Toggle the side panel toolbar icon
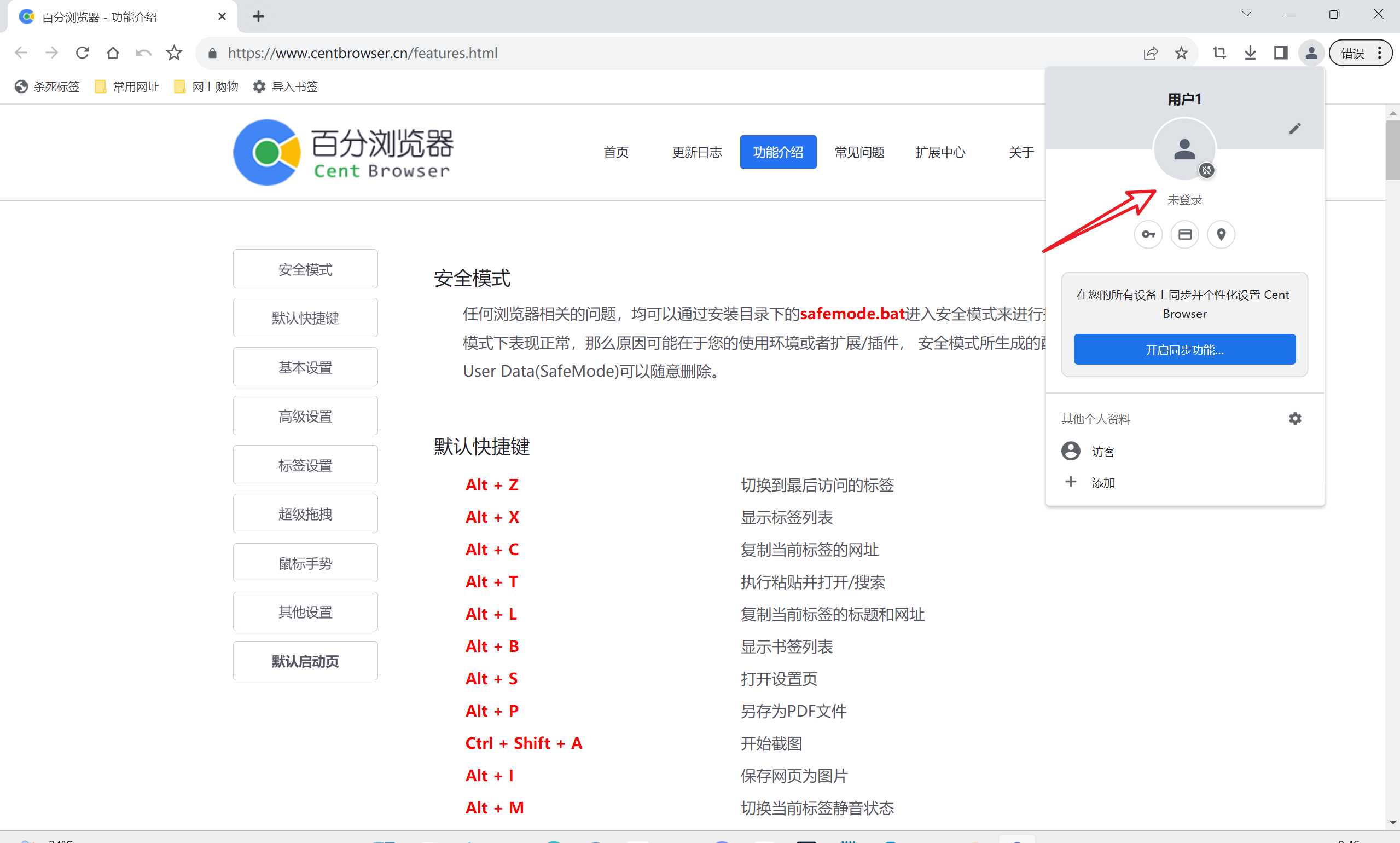Screen dimensions: 1400x843 1281,53
